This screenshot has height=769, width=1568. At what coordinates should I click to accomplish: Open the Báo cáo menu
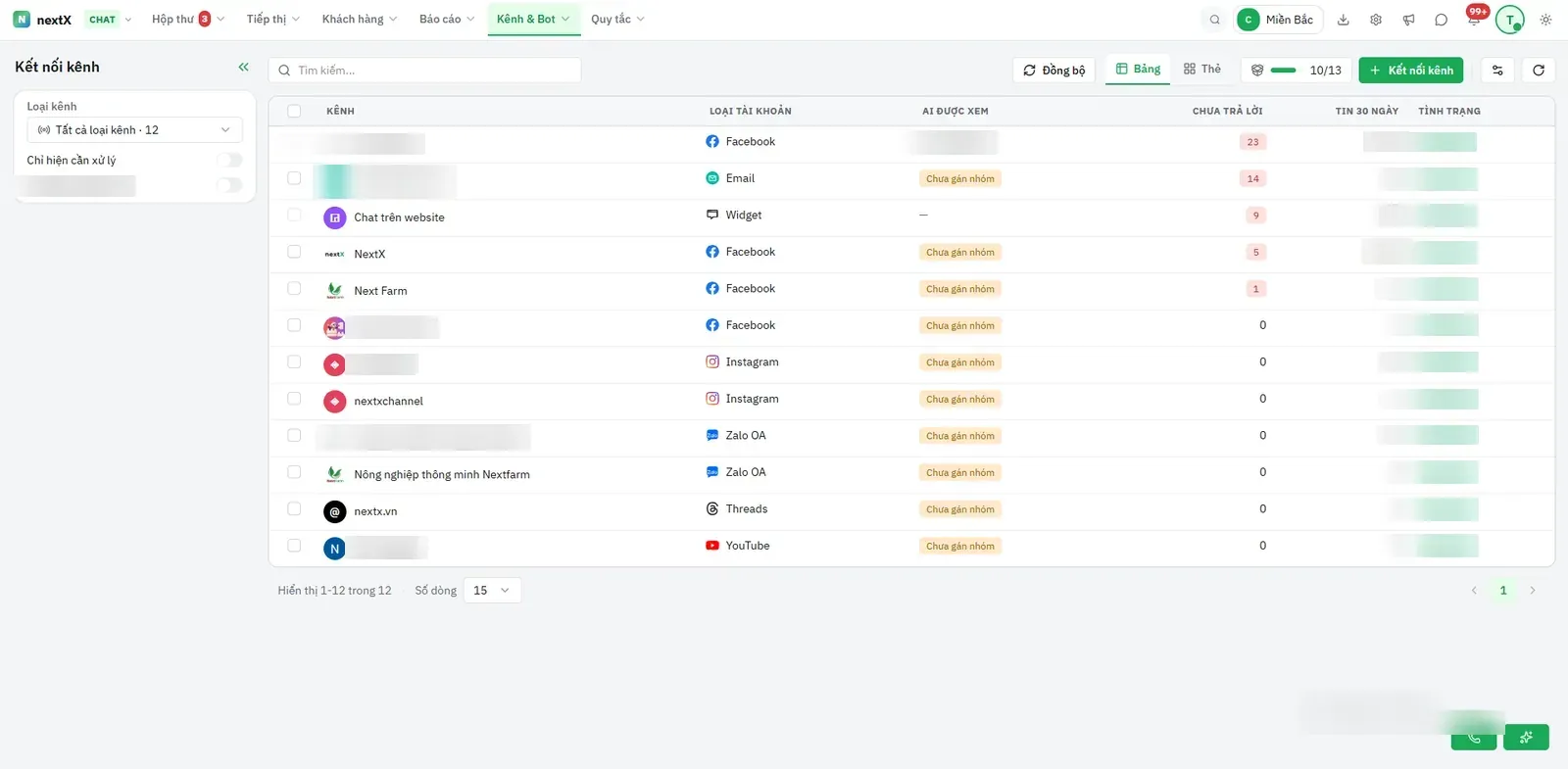[447, 20]
